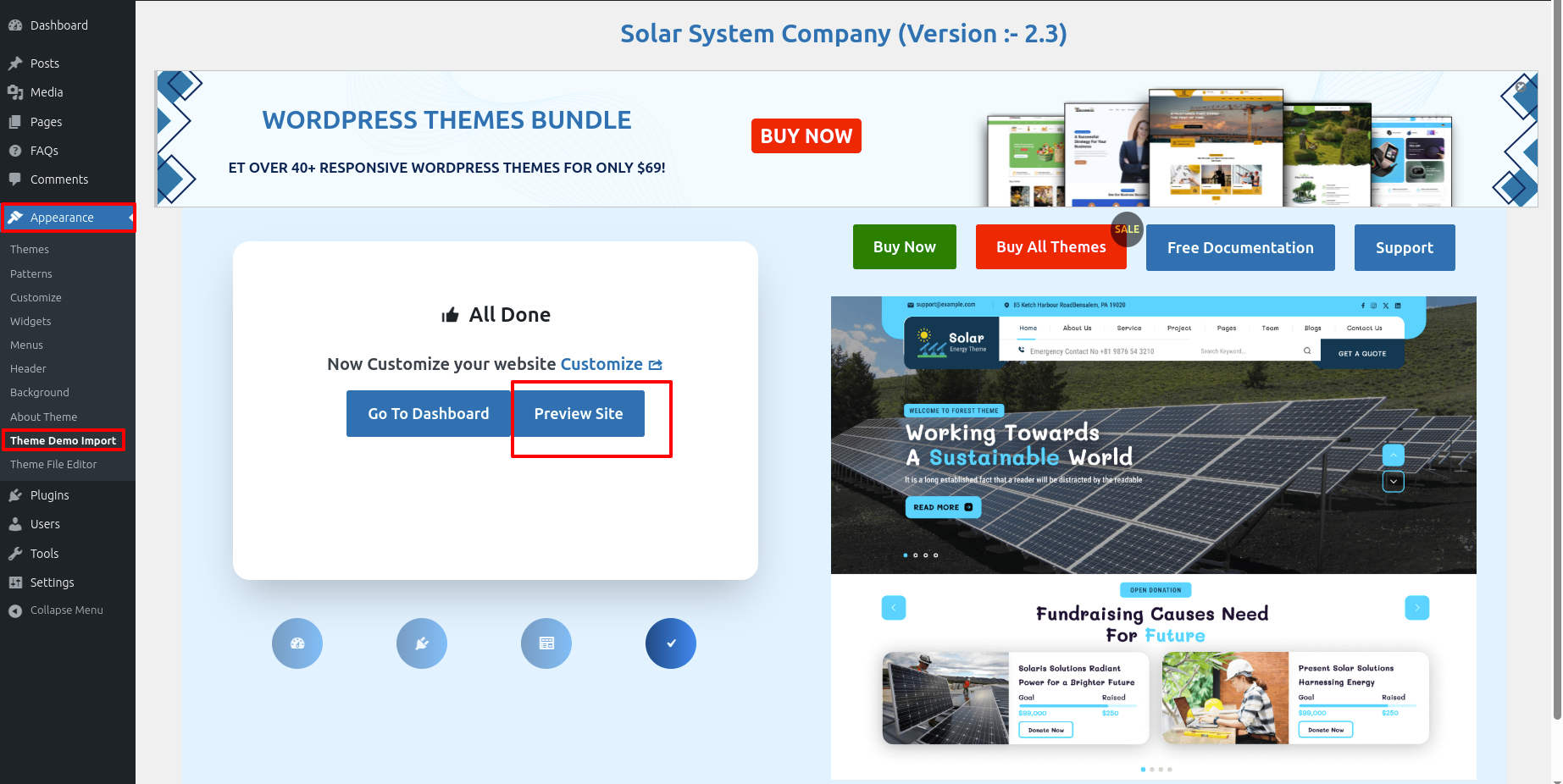The width and height of the screenshot is (1563, 784).
Task: Click the Support button
Action: 1405,248
